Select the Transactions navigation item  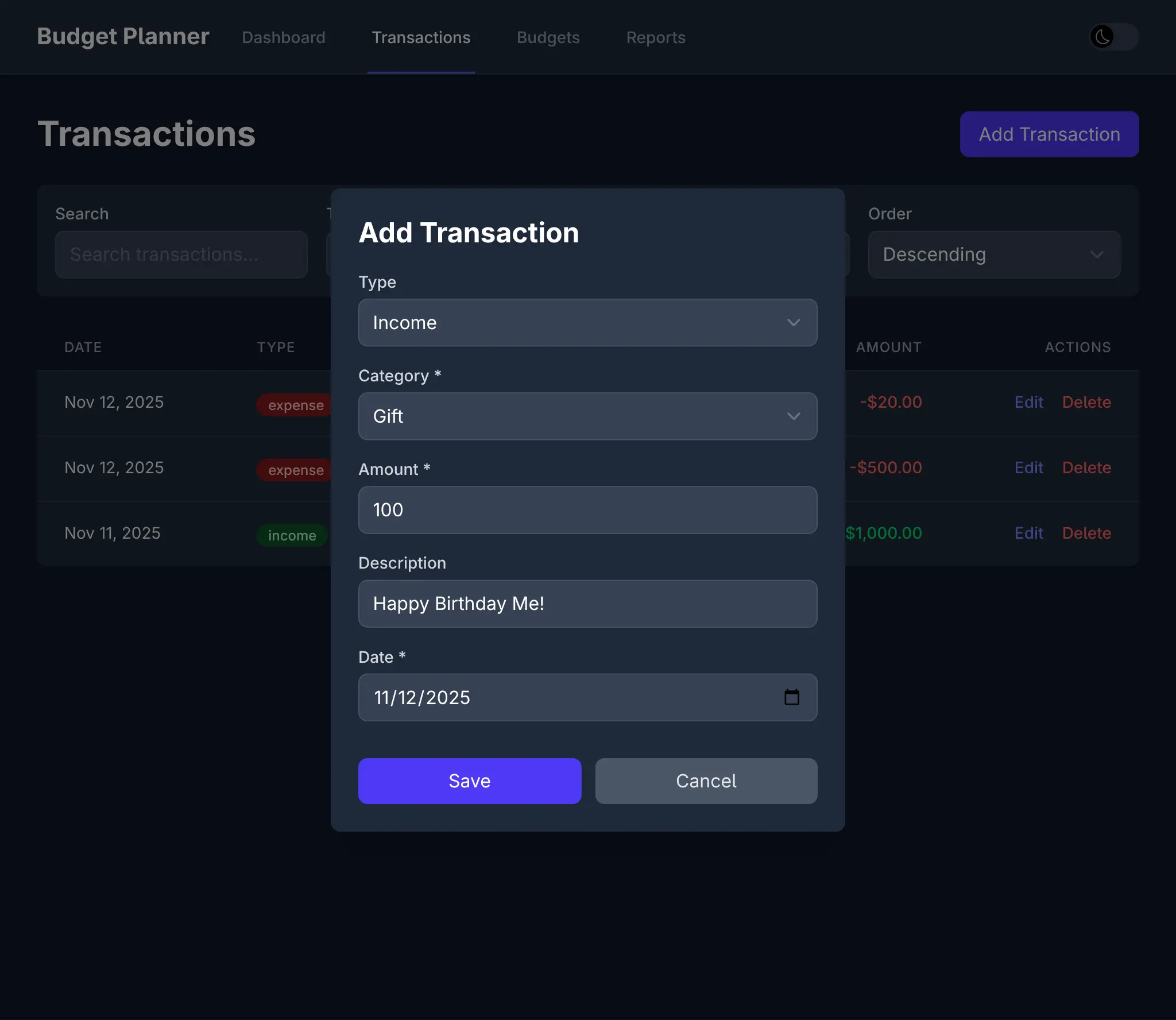tap(421, 37)
